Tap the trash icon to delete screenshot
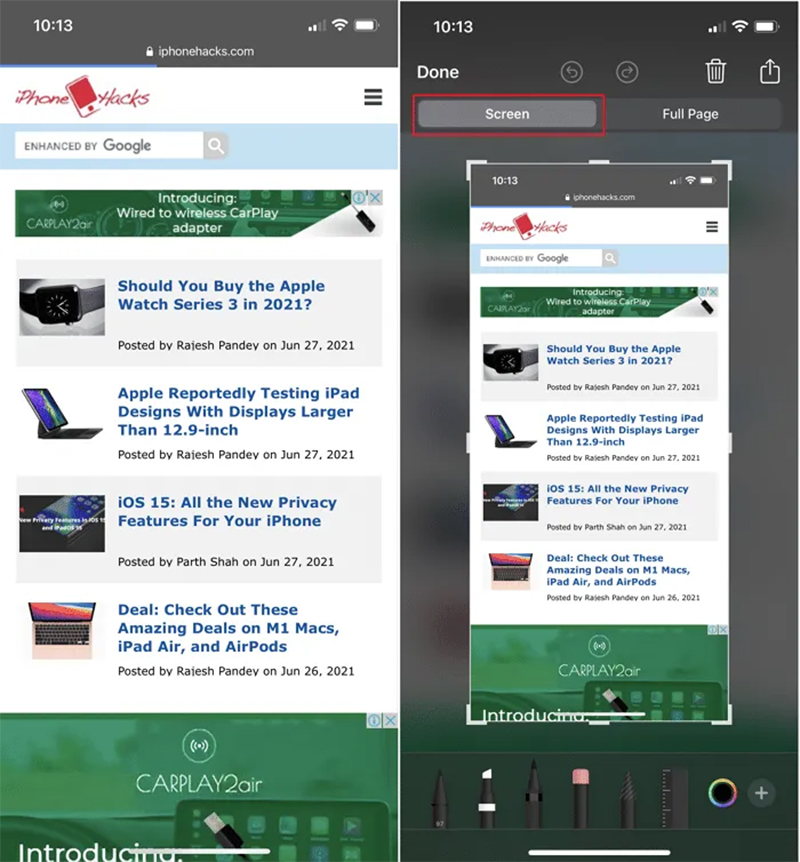 (715, 72)
